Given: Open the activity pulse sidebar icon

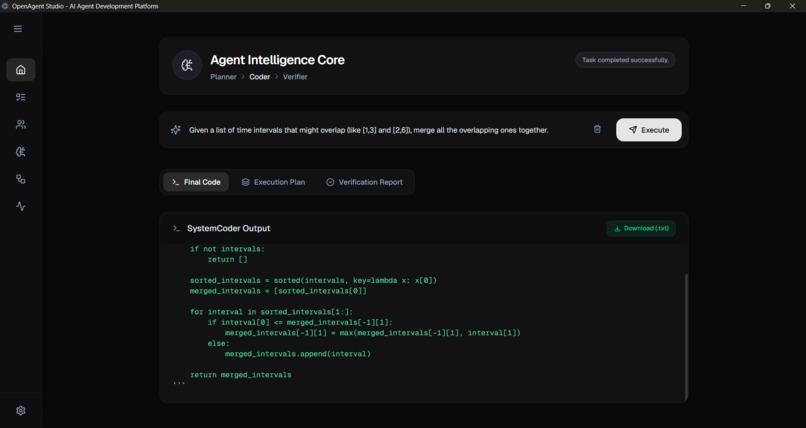Looking at the screenshot, I should point(21,206).
